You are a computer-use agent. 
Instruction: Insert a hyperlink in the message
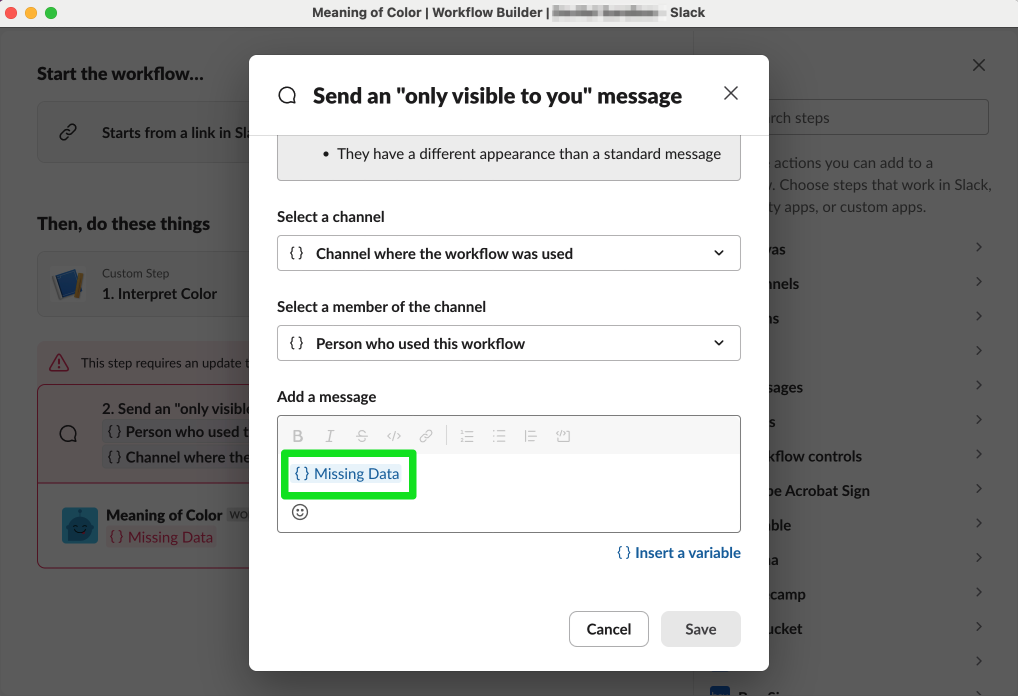click(425, 435)
